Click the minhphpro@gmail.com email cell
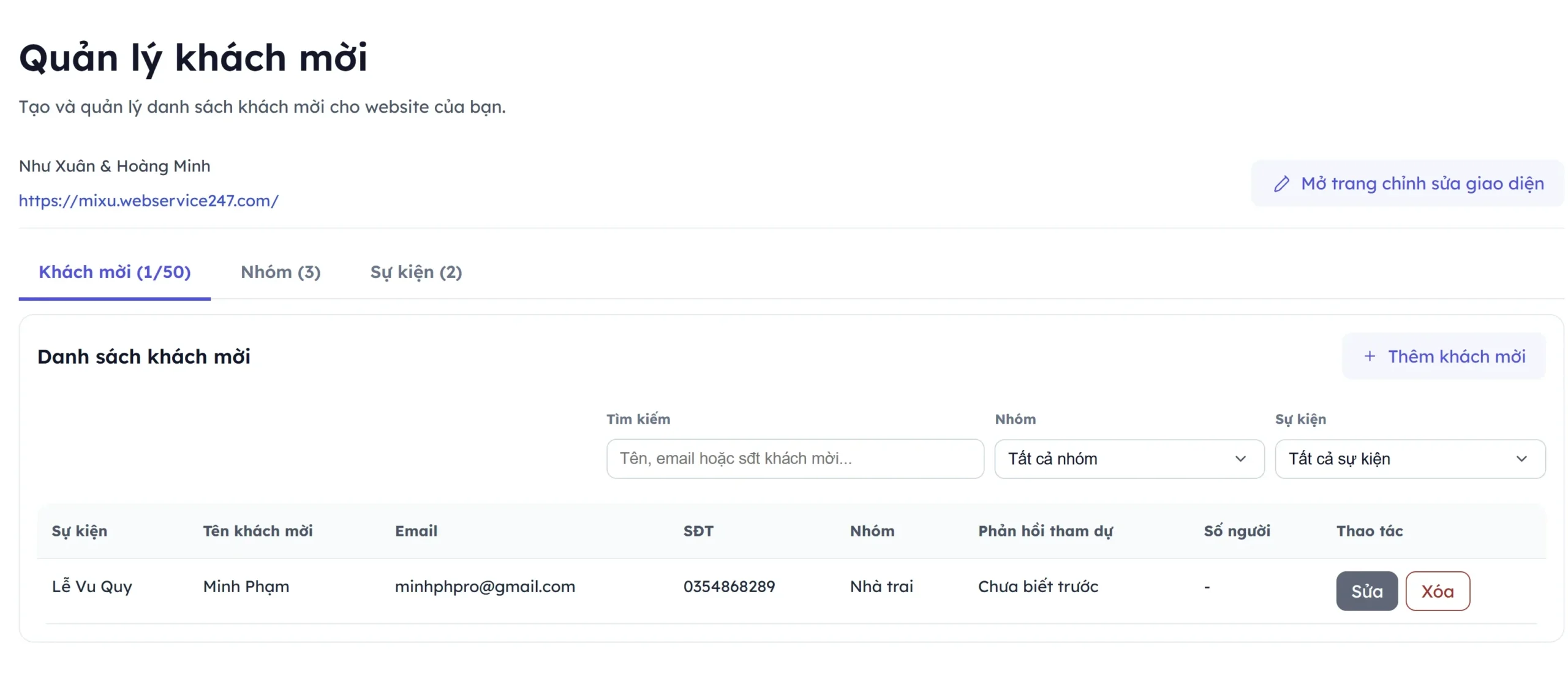 pyautogui.click(x=484, y=587)
